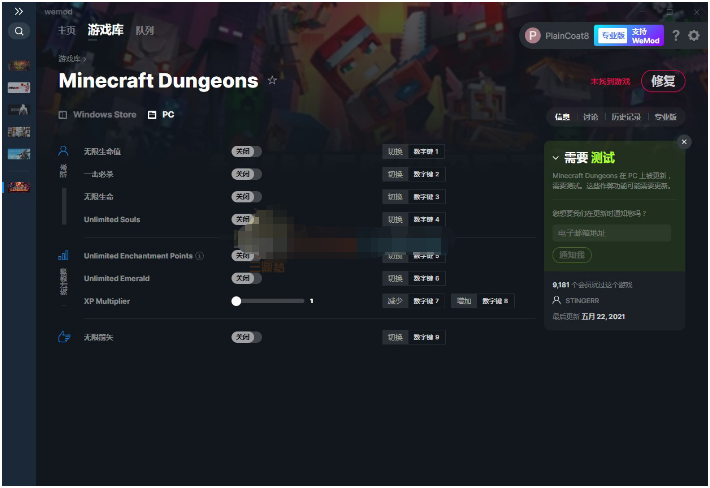Viewport: 710px width, 488px height.
Task: Toggle 无限生命 cheat switch
Action: (246, 196)
